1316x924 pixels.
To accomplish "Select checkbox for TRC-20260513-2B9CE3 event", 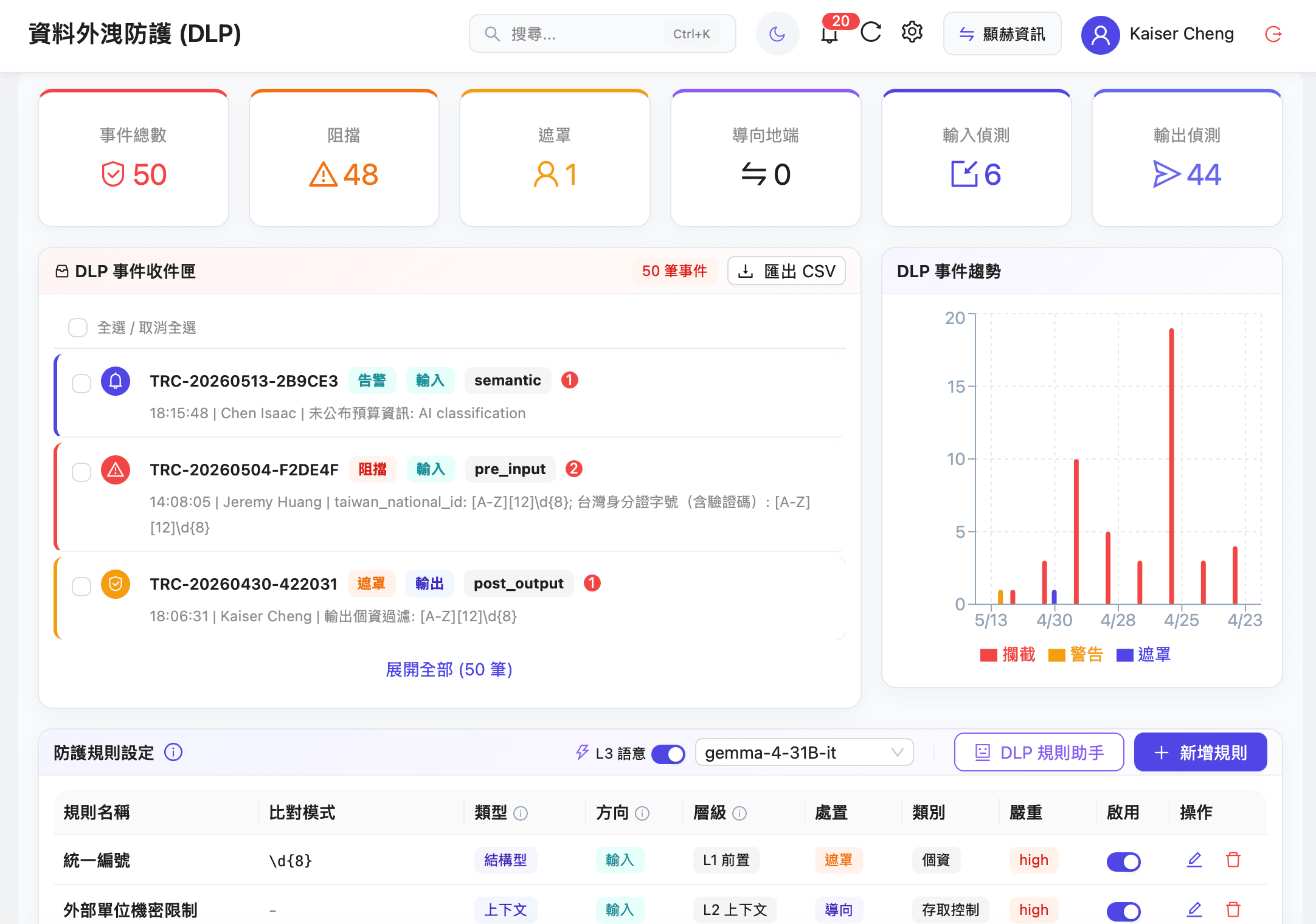I will click(x=81, y=384).
